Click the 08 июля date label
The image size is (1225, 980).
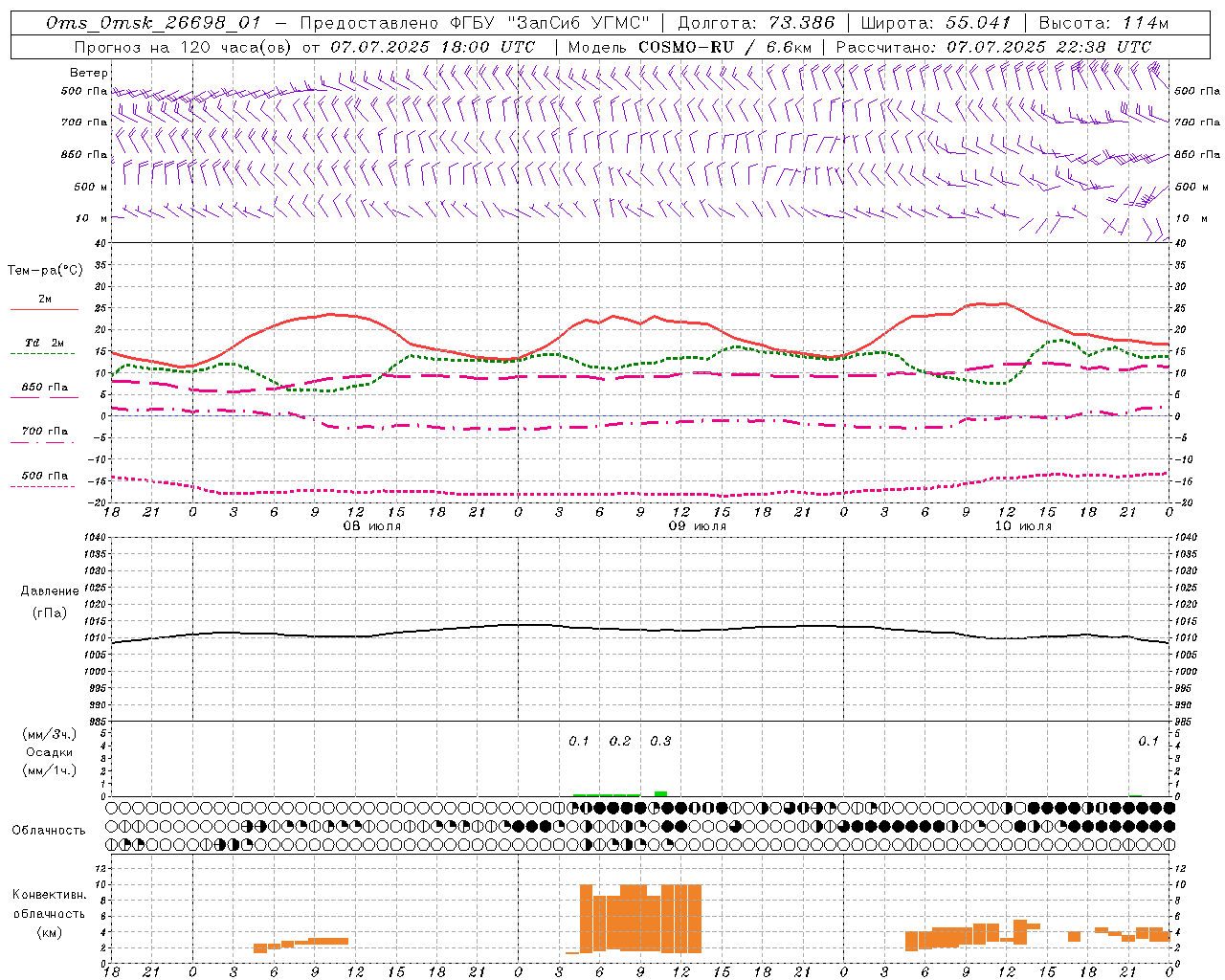[x=372, y=526]
